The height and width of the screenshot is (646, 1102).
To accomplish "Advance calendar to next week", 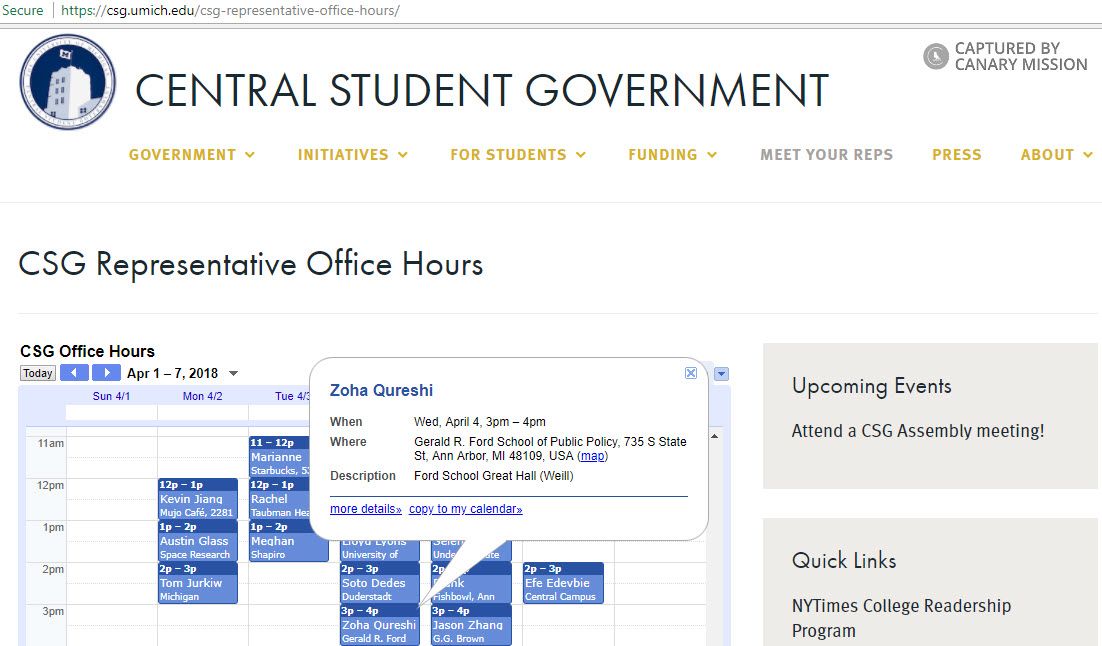I will (x=106, y=373).
